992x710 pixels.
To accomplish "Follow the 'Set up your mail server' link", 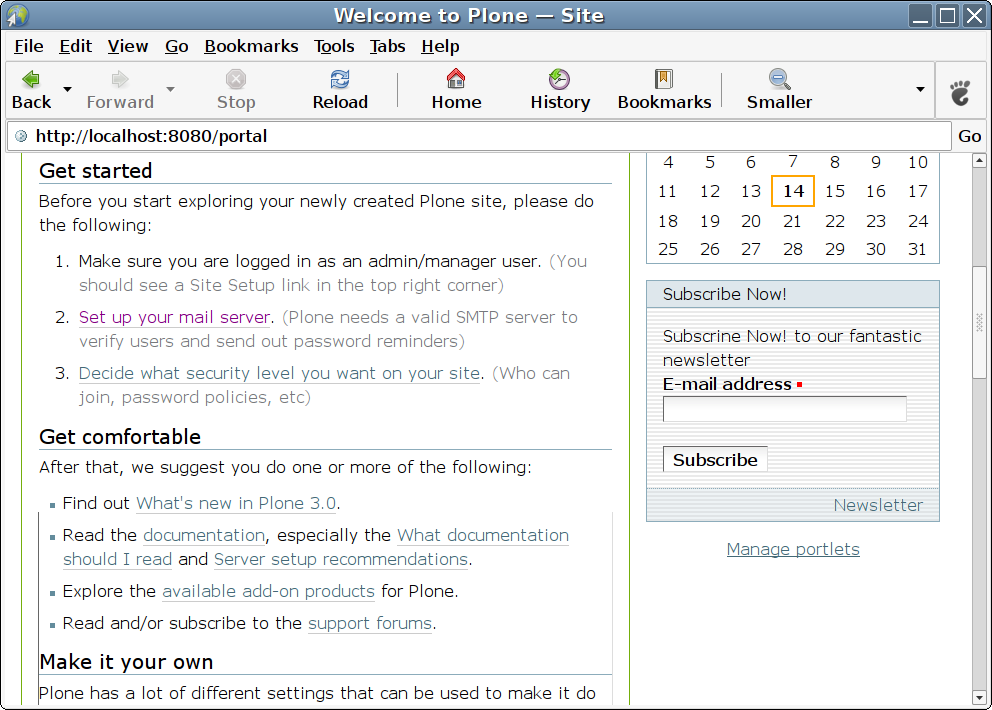I will click(175, 317).
